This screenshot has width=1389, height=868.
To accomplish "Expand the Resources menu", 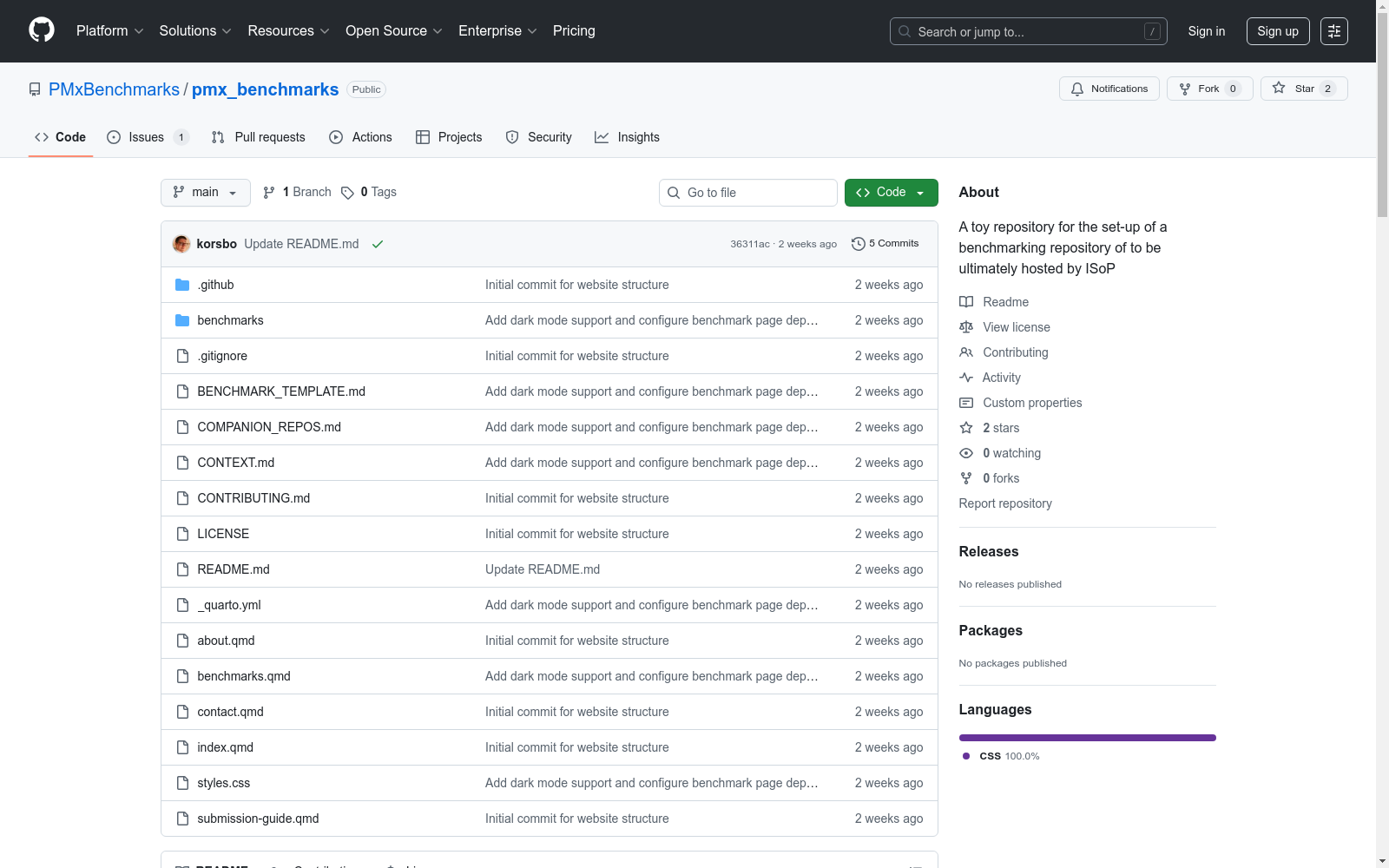I will (x=289, y=31).
